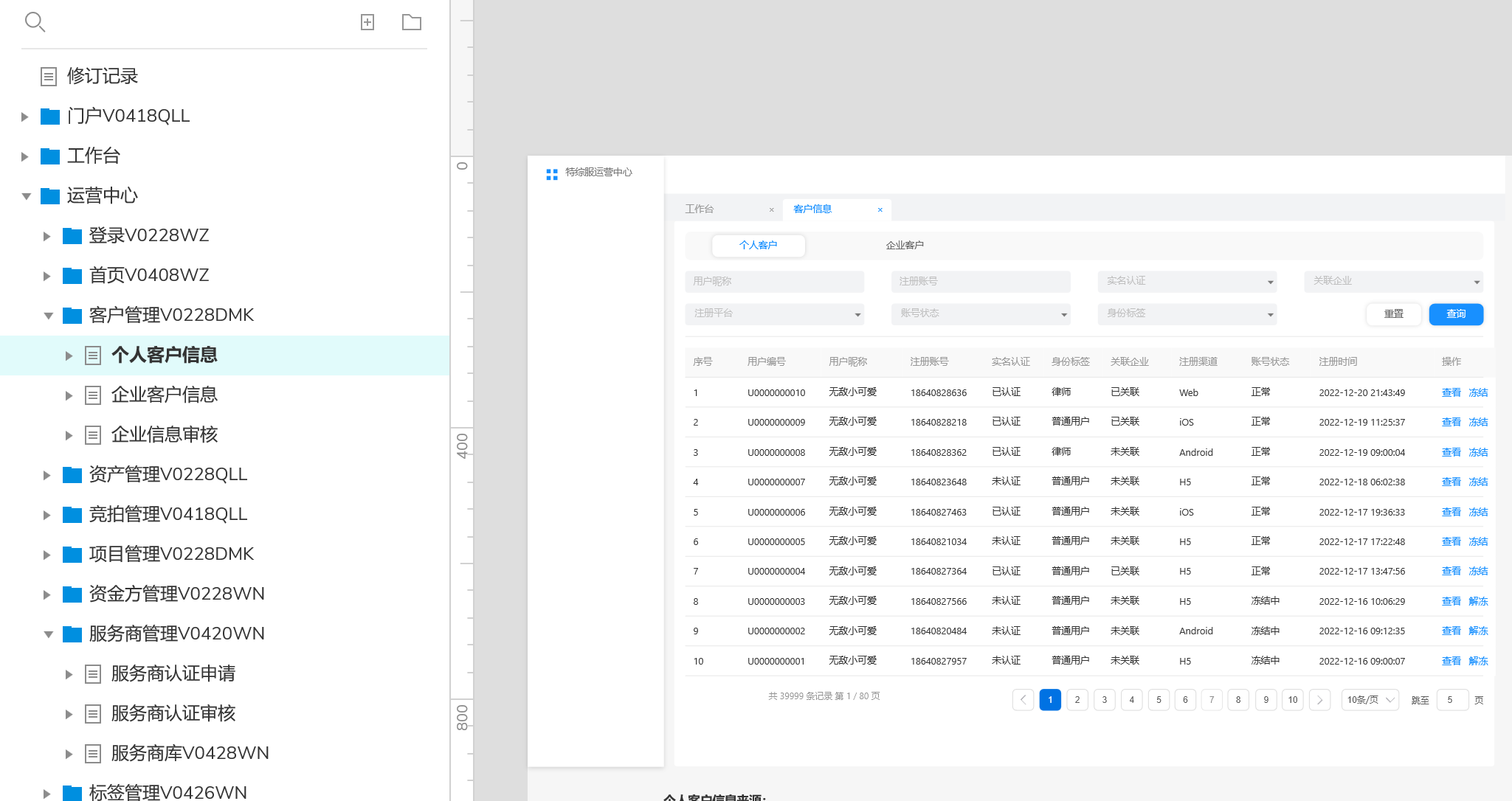This screenshot has height=801, width=1512.
Task: Click the 用户昵称 input field
Action: coord(774,281)
